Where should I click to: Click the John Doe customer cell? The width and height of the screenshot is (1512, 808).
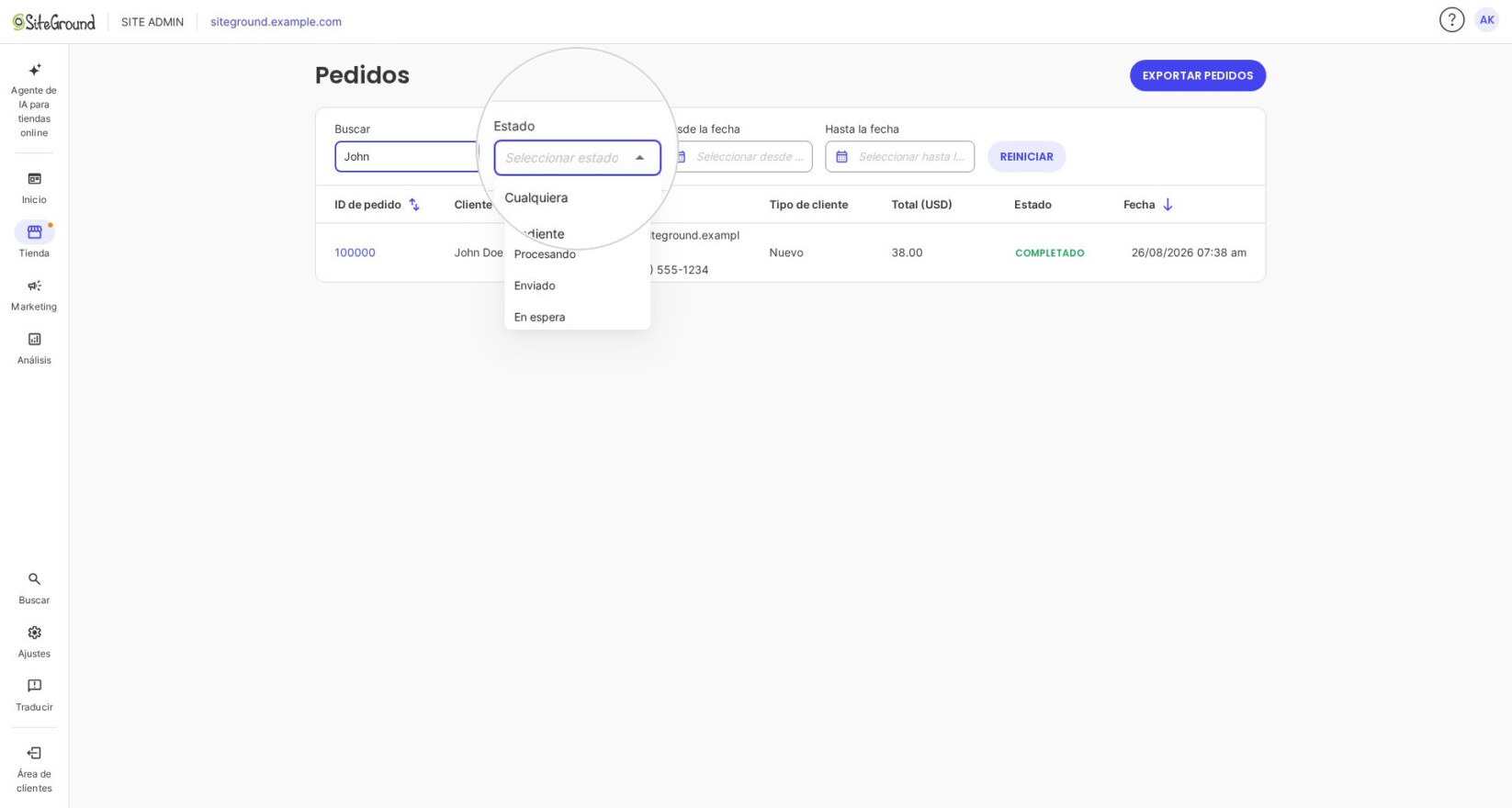(x=479, y=252)
